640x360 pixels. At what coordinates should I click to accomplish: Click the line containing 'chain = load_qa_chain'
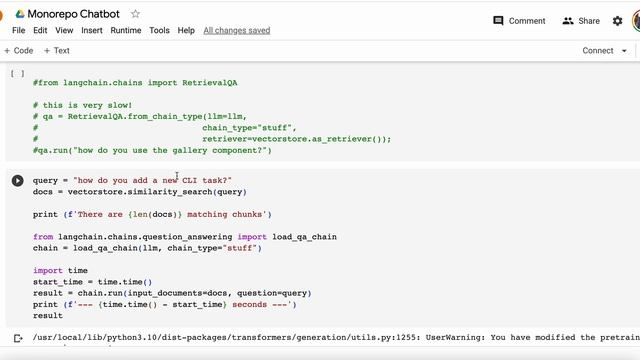147,248
